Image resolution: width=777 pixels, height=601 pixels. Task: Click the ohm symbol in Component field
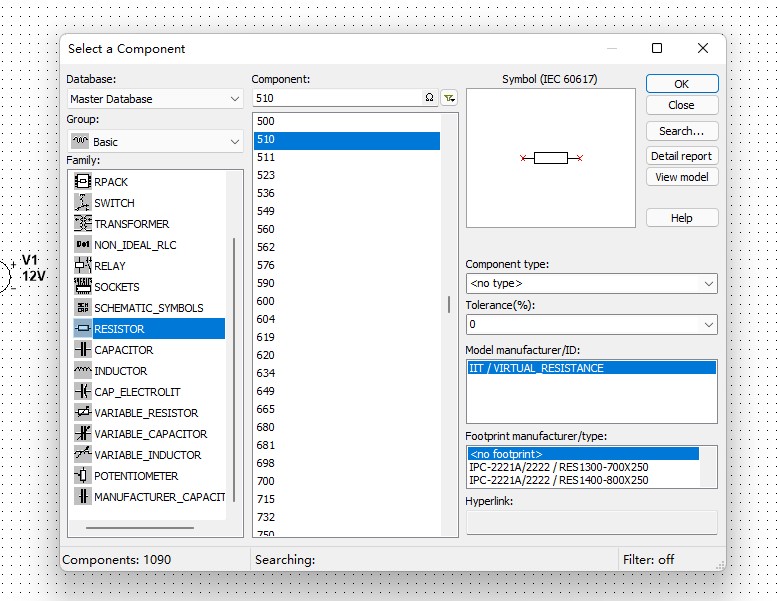click(429, 98)
